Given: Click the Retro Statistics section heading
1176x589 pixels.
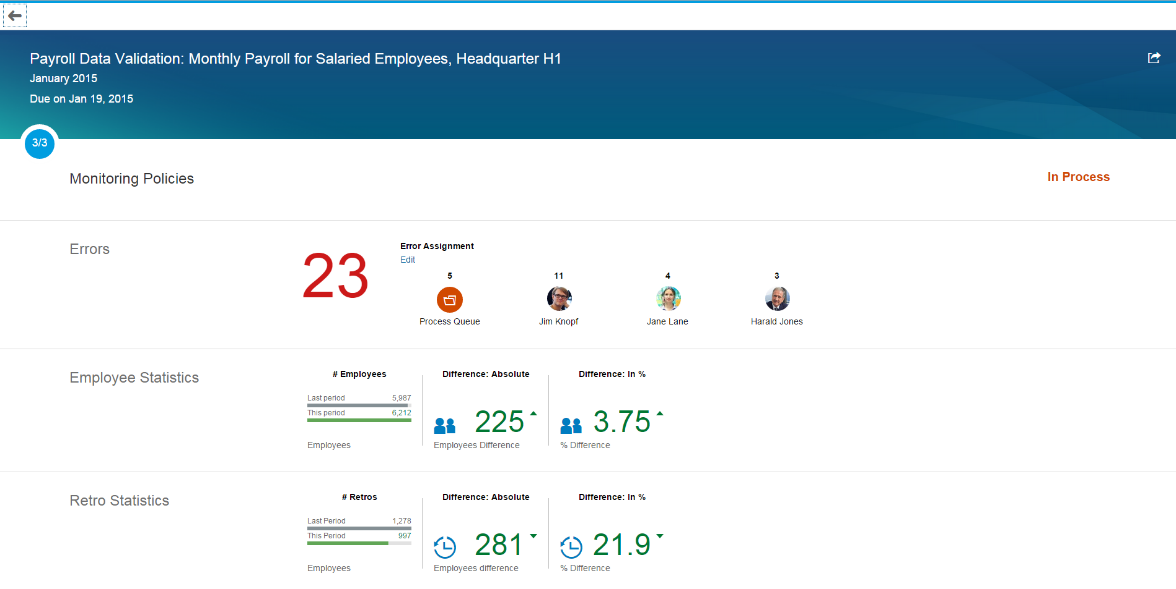Looking at the screenshot, I should 119,500.
